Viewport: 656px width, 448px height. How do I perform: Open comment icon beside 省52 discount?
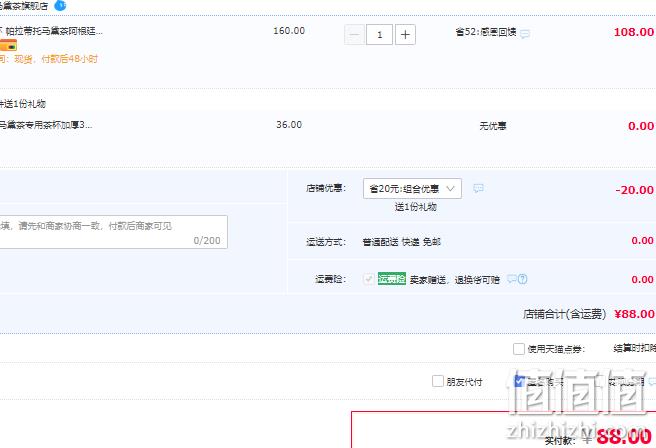click(525, 33)
